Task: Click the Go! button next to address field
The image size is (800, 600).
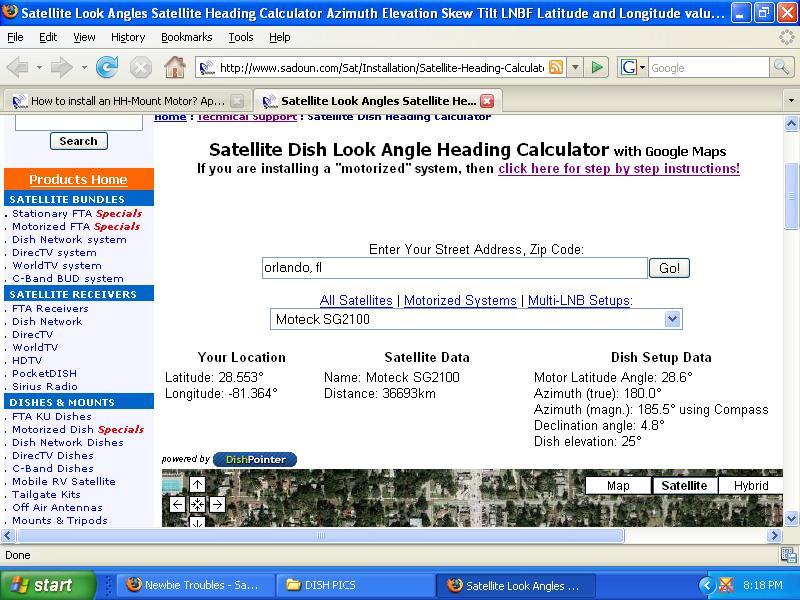Action: click(669, 268)
